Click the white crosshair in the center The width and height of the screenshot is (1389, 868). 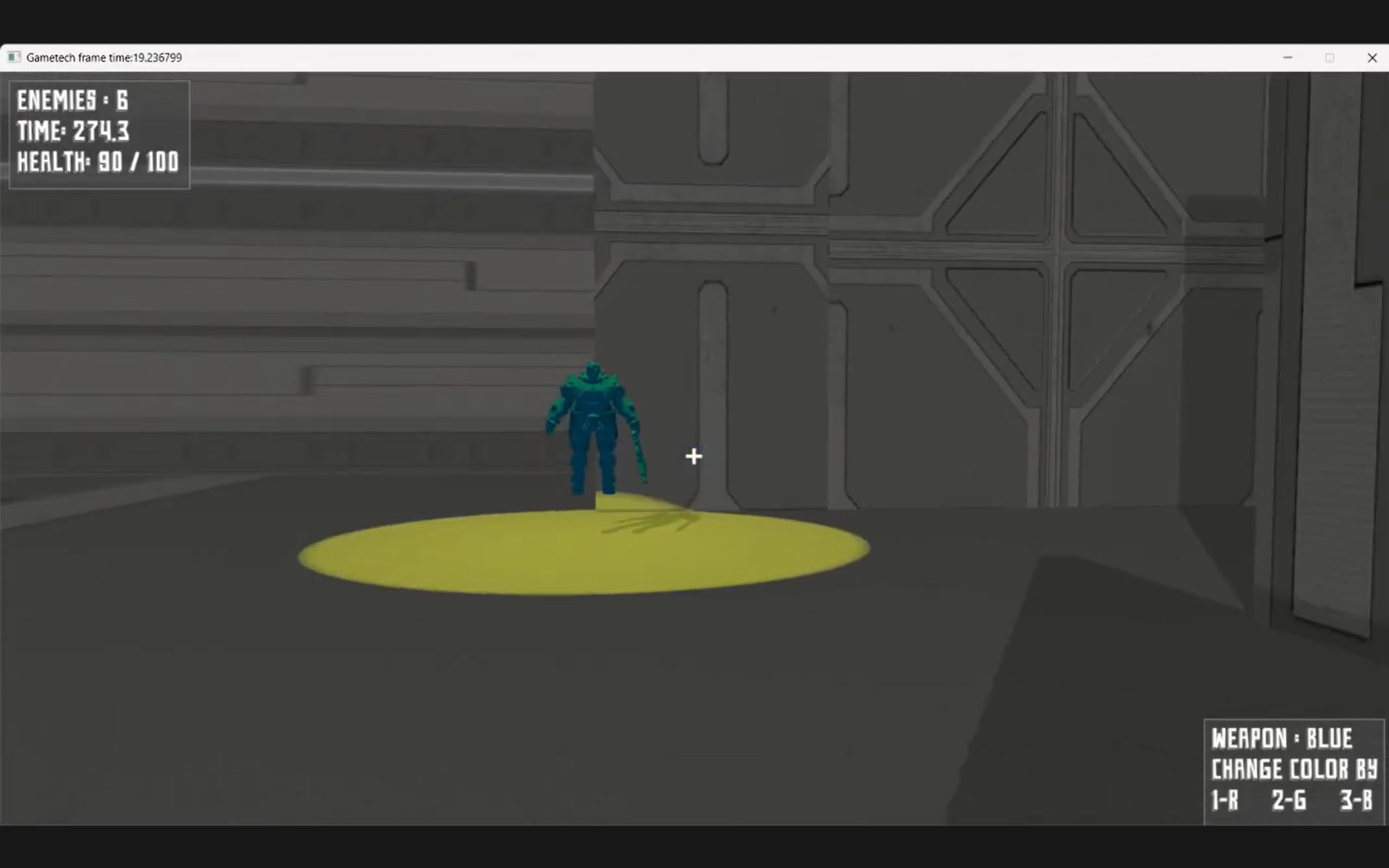(693, 456)
